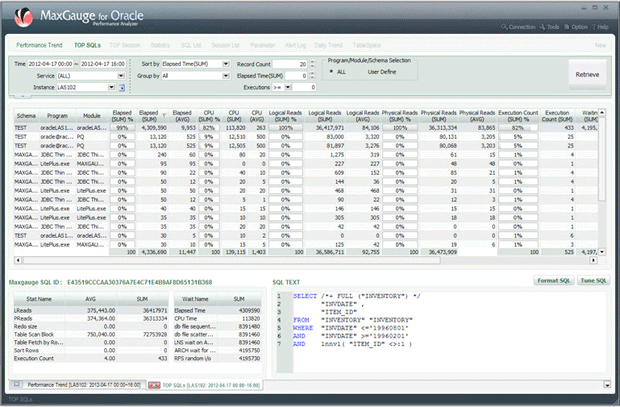The image size is (620, 407).
Task: Click the blue icon beside Instance dropdown
Action: tap(122, 87)
